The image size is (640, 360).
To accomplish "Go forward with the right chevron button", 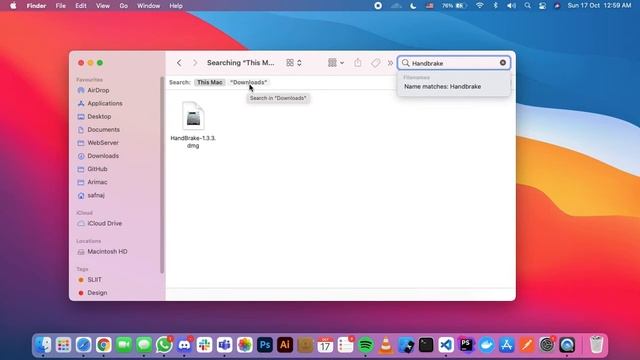I will point(195,63).
